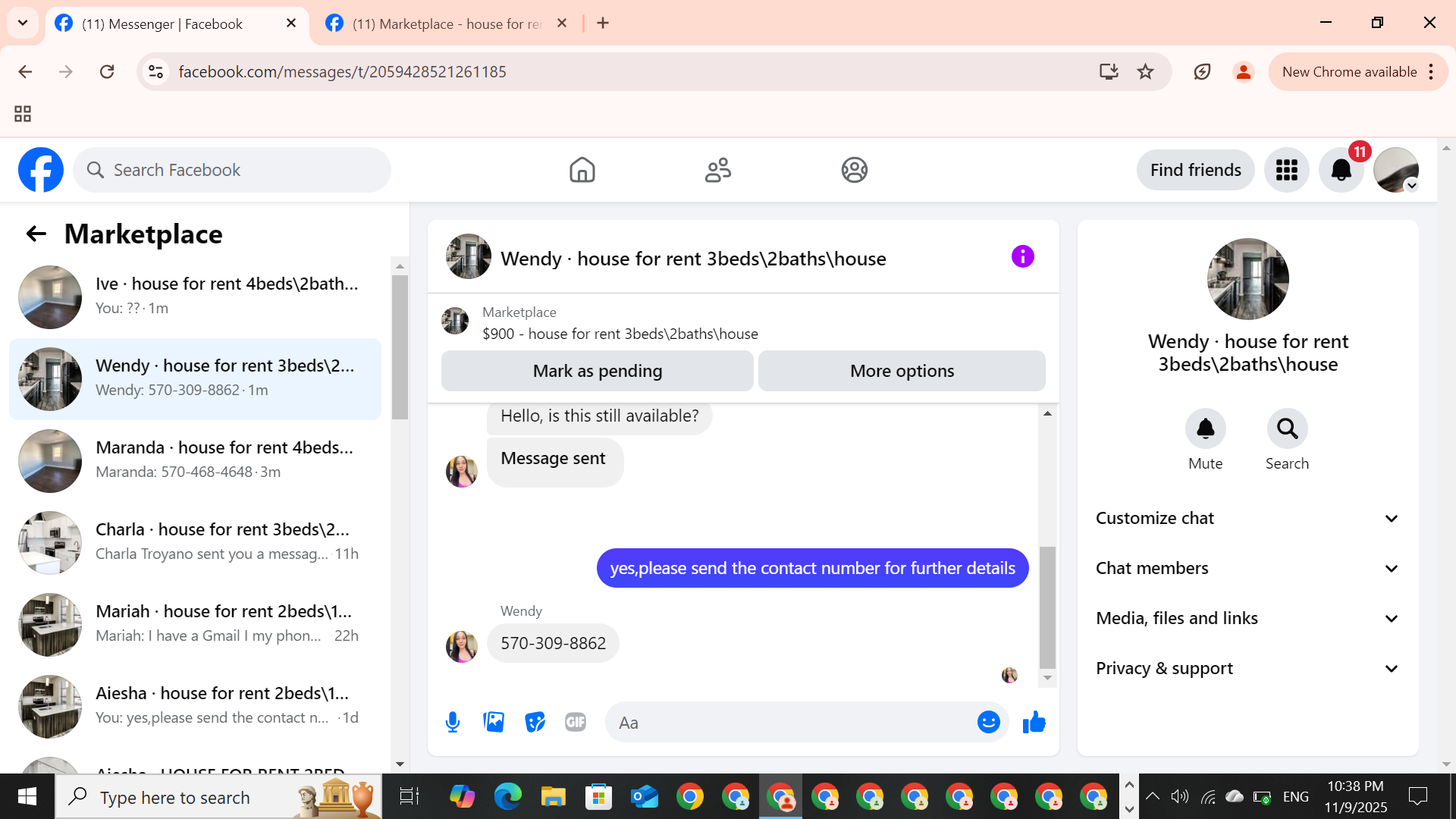
Task: Open the emoji picker in message box
Action: pyautogui.click(x=989, y=722)
